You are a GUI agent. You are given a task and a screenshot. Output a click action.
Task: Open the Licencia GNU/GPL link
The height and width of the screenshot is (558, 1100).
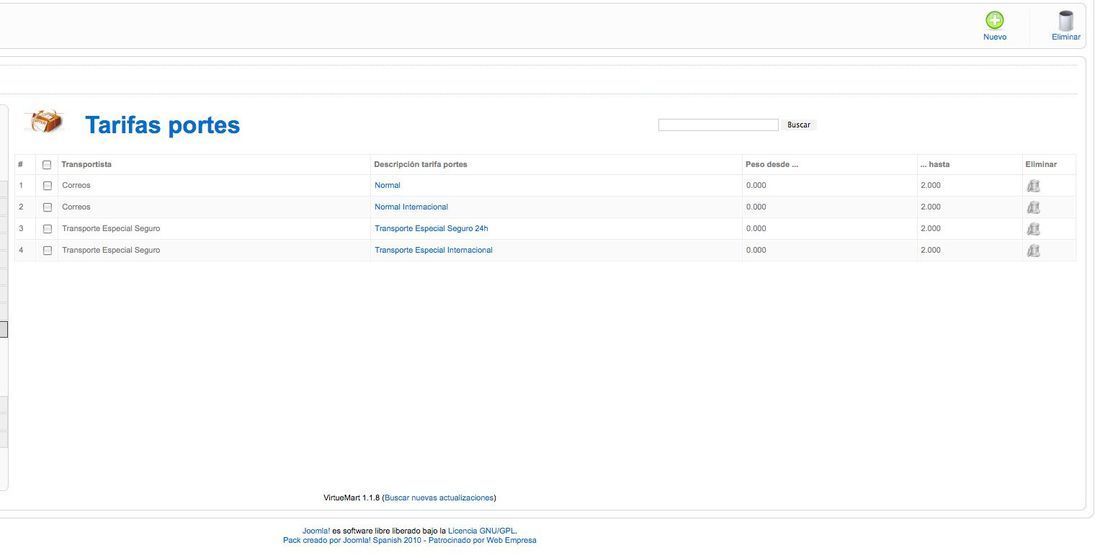(482, 531)
